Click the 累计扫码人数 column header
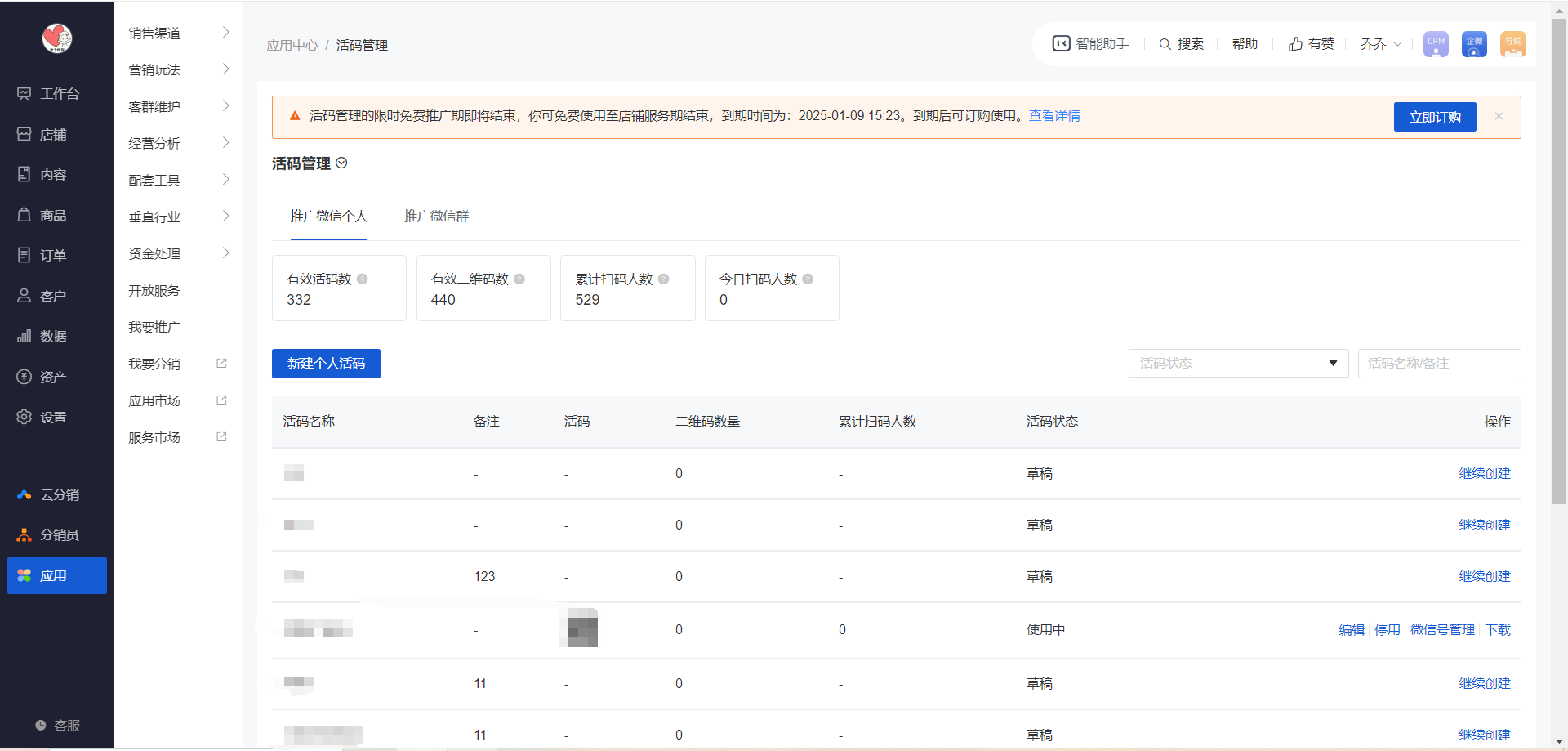Viewport: 1568px width, 751px height. pos(877,422)
